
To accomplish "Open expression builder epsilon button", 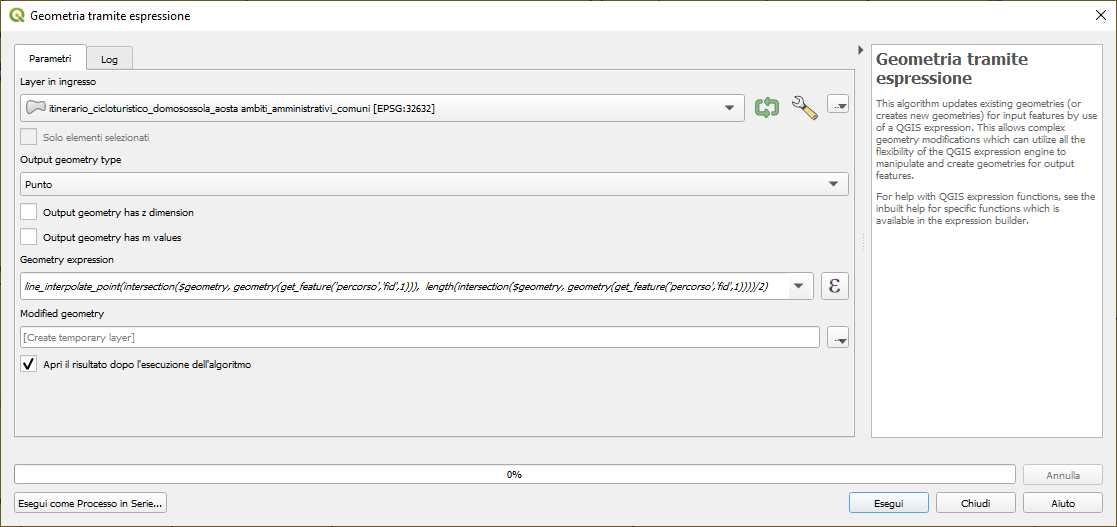I will (835, 287).
